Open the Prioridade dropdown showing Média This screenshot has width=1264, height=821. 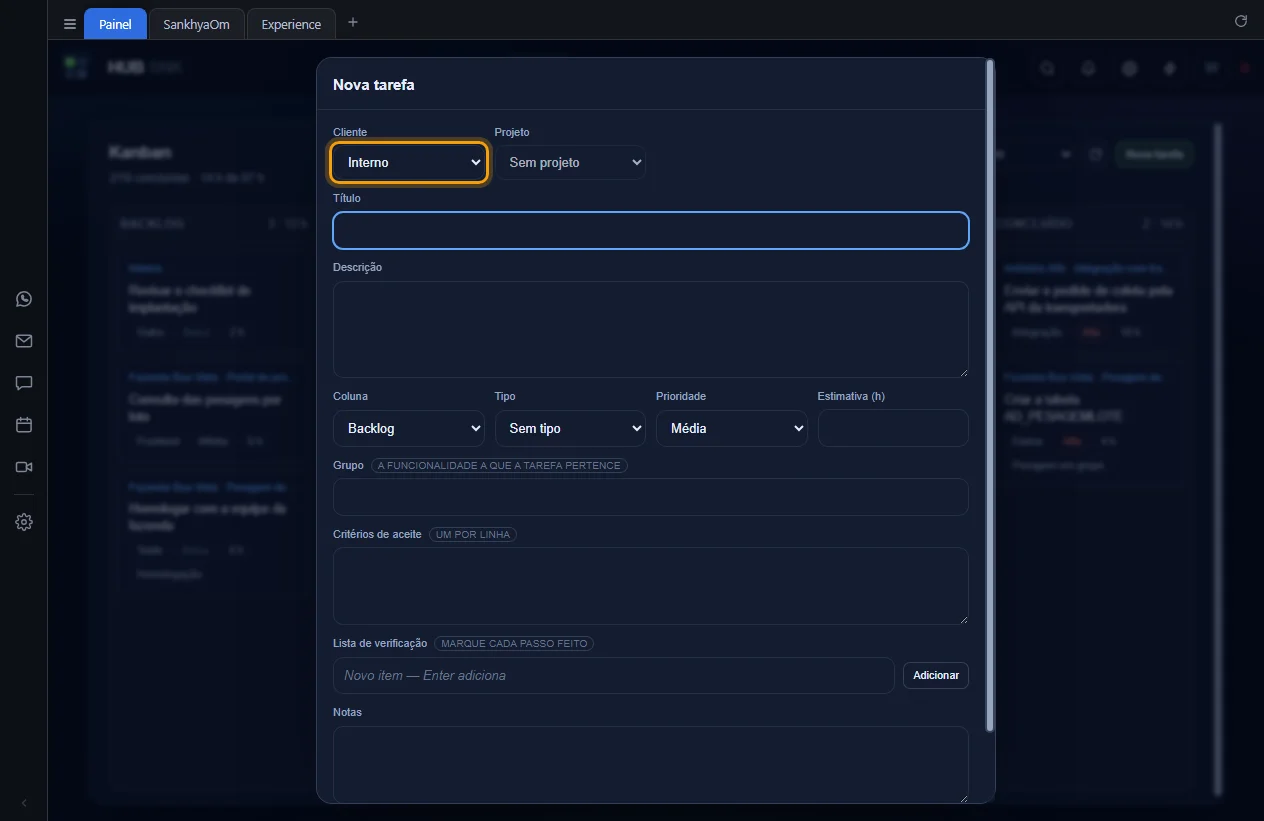pyautogui.click(x=732, y=428)
